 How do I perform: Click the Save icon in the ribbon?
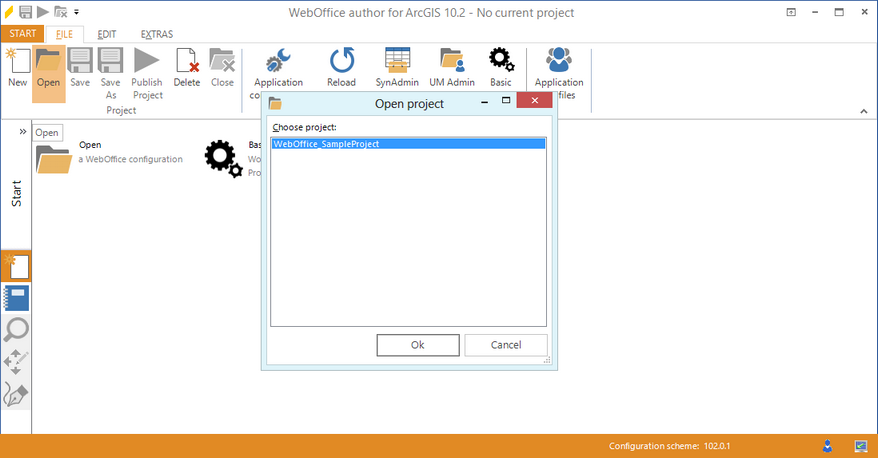click(80, 60)
